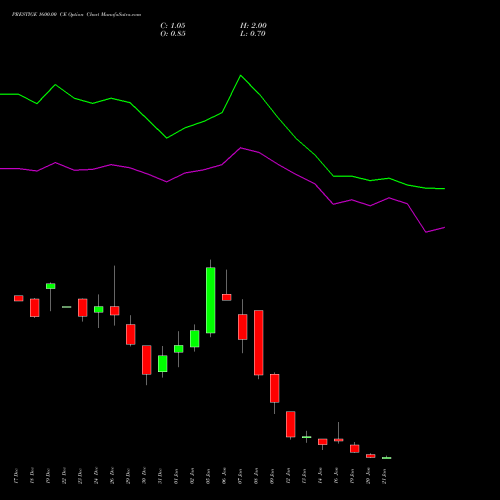
Task: Select the high value 'H: 2.00'
Action: [x=253, y=25]
